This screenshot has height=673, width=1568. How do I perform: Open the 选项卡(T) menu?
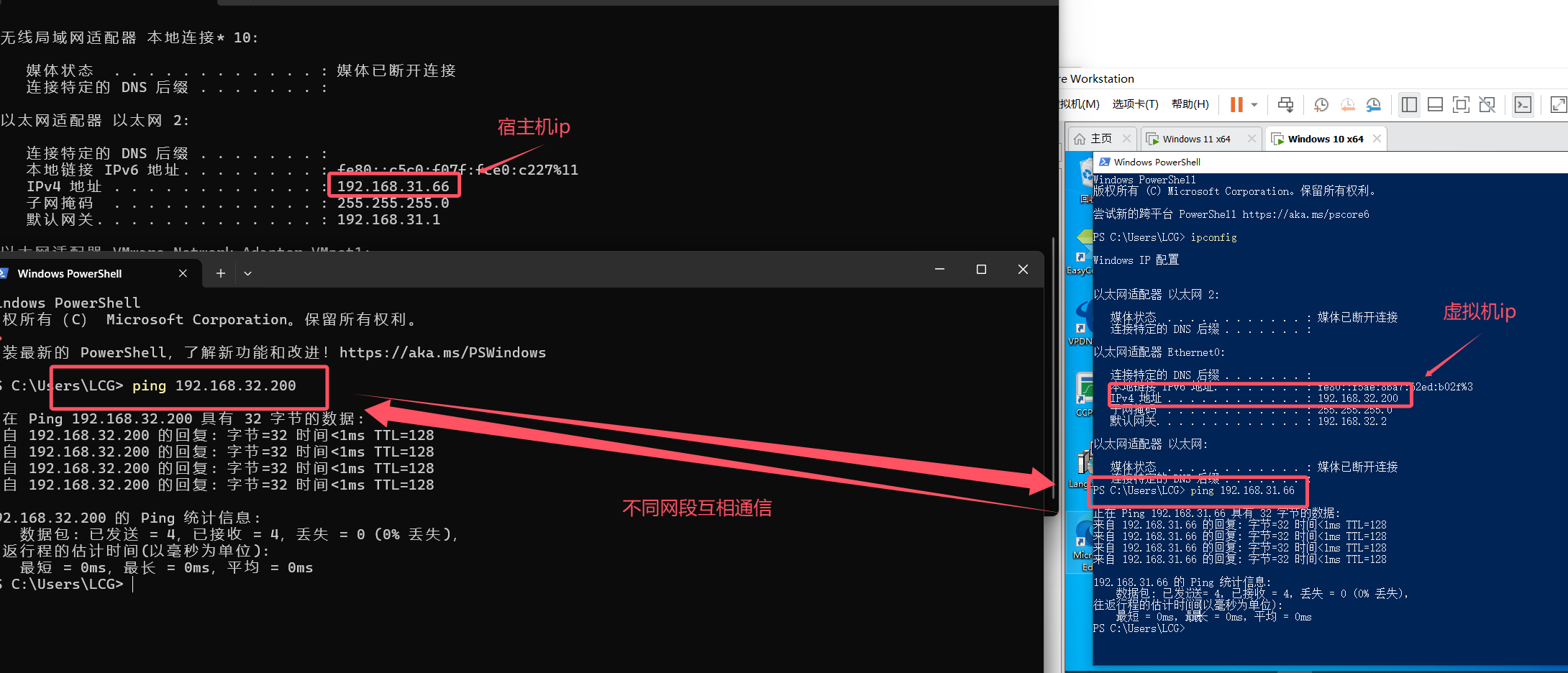coord(1135,104)
